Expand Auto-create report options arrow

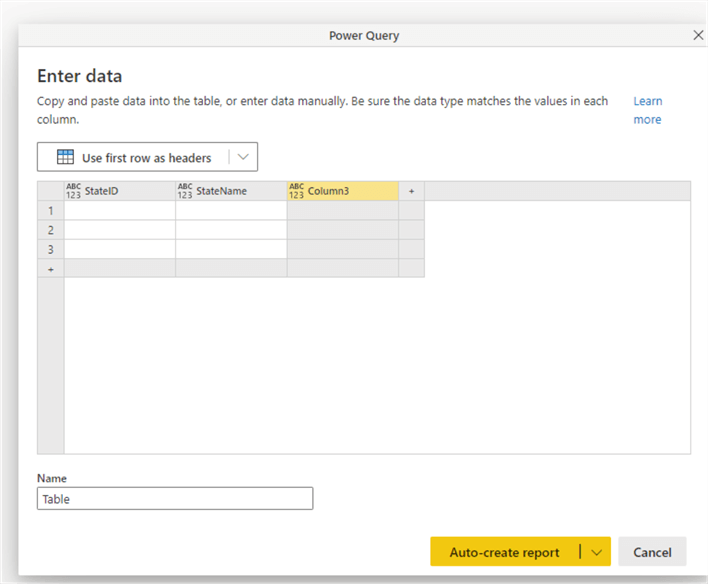pos(596,552)
